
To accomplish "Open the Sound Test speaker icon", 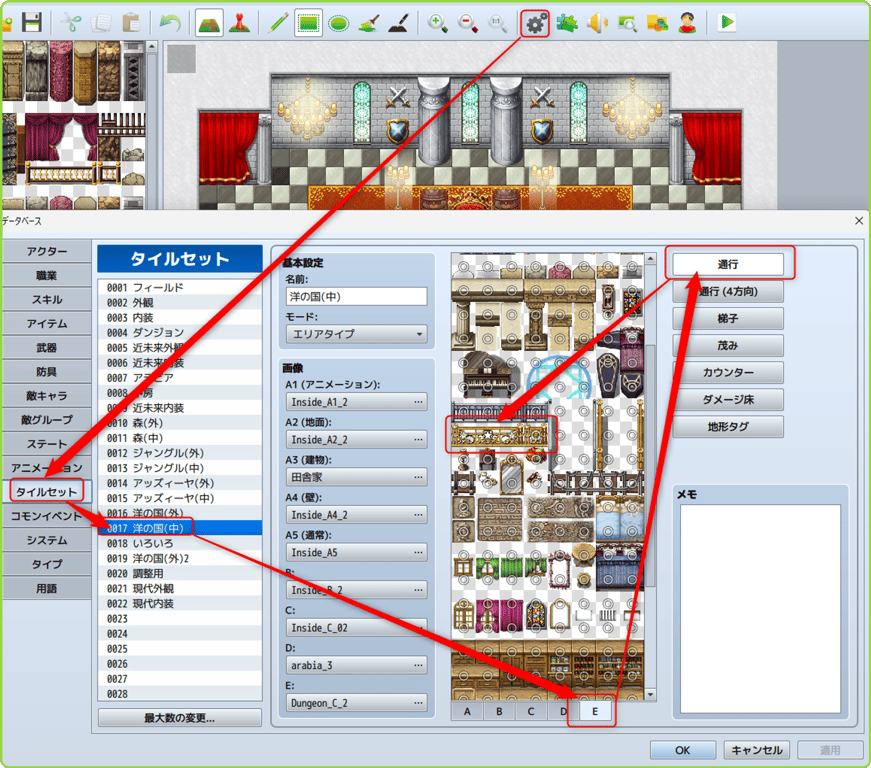I will coord(598,23).
